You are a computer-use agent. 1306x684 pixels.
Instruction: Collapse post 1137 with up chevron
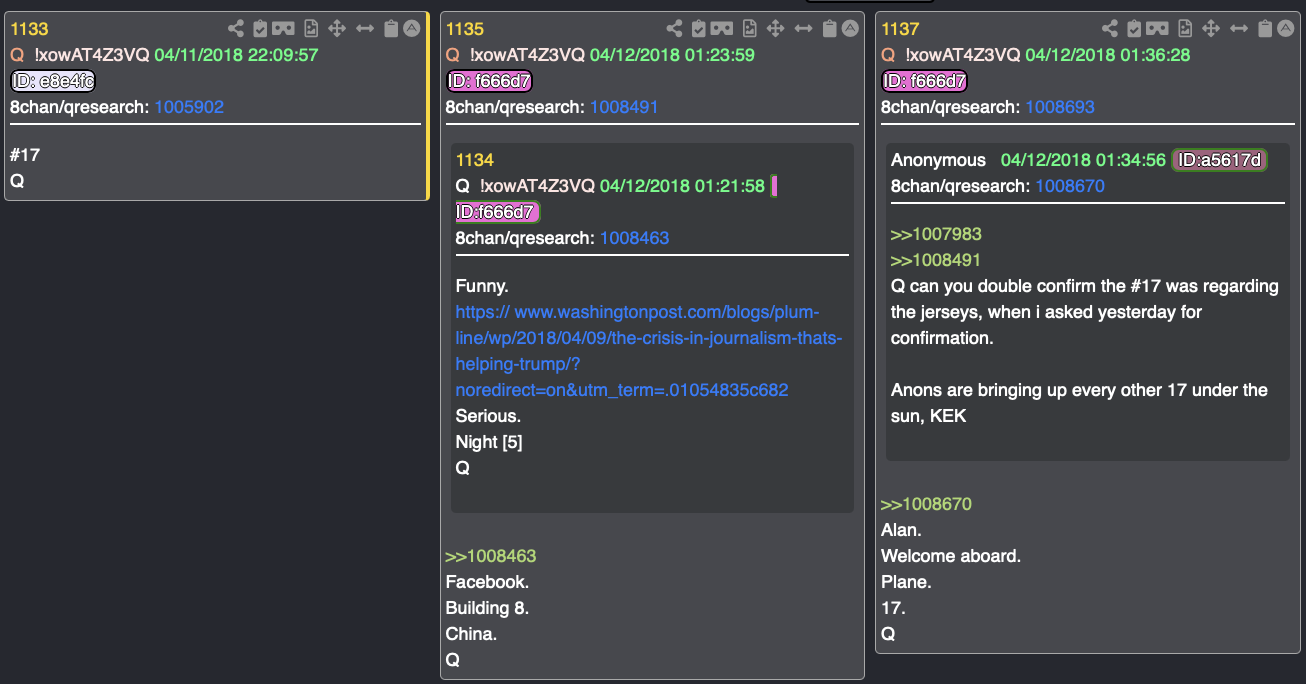tap(1286, 29)
